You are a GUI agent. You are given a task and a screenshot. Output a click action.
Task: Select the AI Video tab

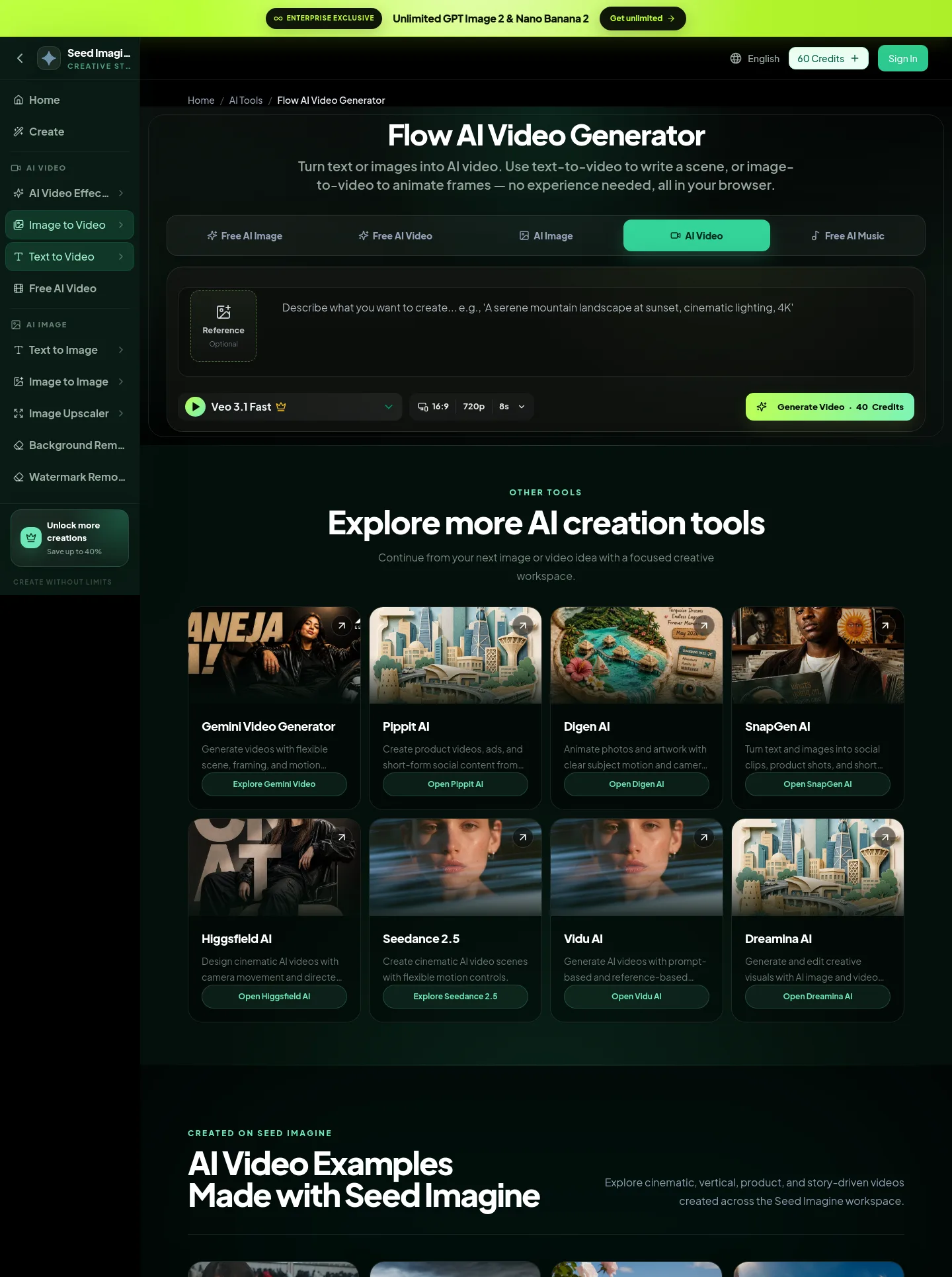point(697,235)
